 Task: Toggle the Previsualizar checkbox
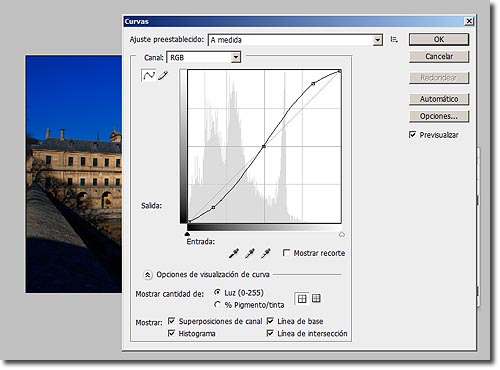[x=412, y=135]
